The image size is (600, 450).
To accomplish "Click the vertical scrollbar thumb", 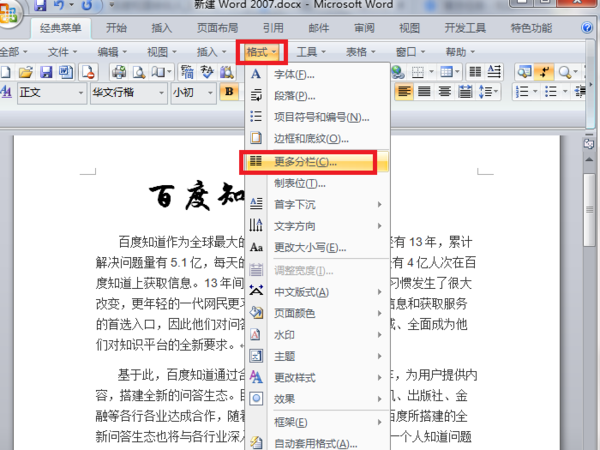I will [589, 210].
